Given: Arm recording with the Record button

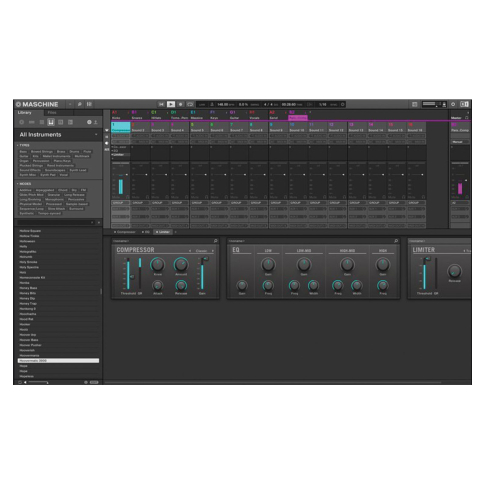Looking at the screenshot, I should point(180,104).
